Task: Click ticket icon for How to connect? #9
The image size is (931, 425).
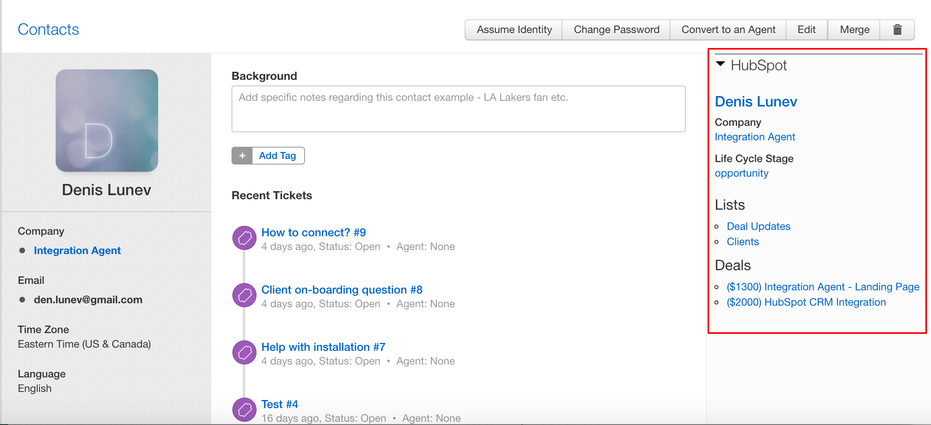Action: [x=243, y=239]
